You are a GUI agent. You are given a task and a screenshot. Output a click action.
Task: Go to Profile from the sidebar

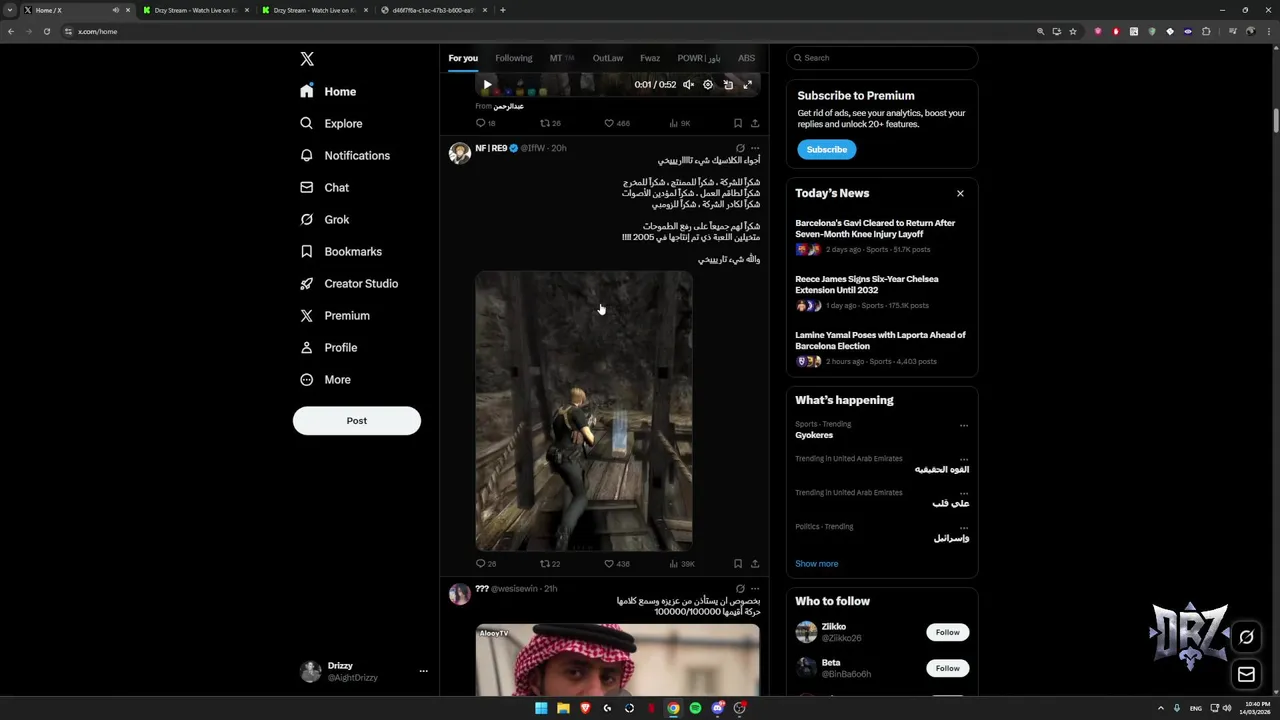[x=328, y=347]
